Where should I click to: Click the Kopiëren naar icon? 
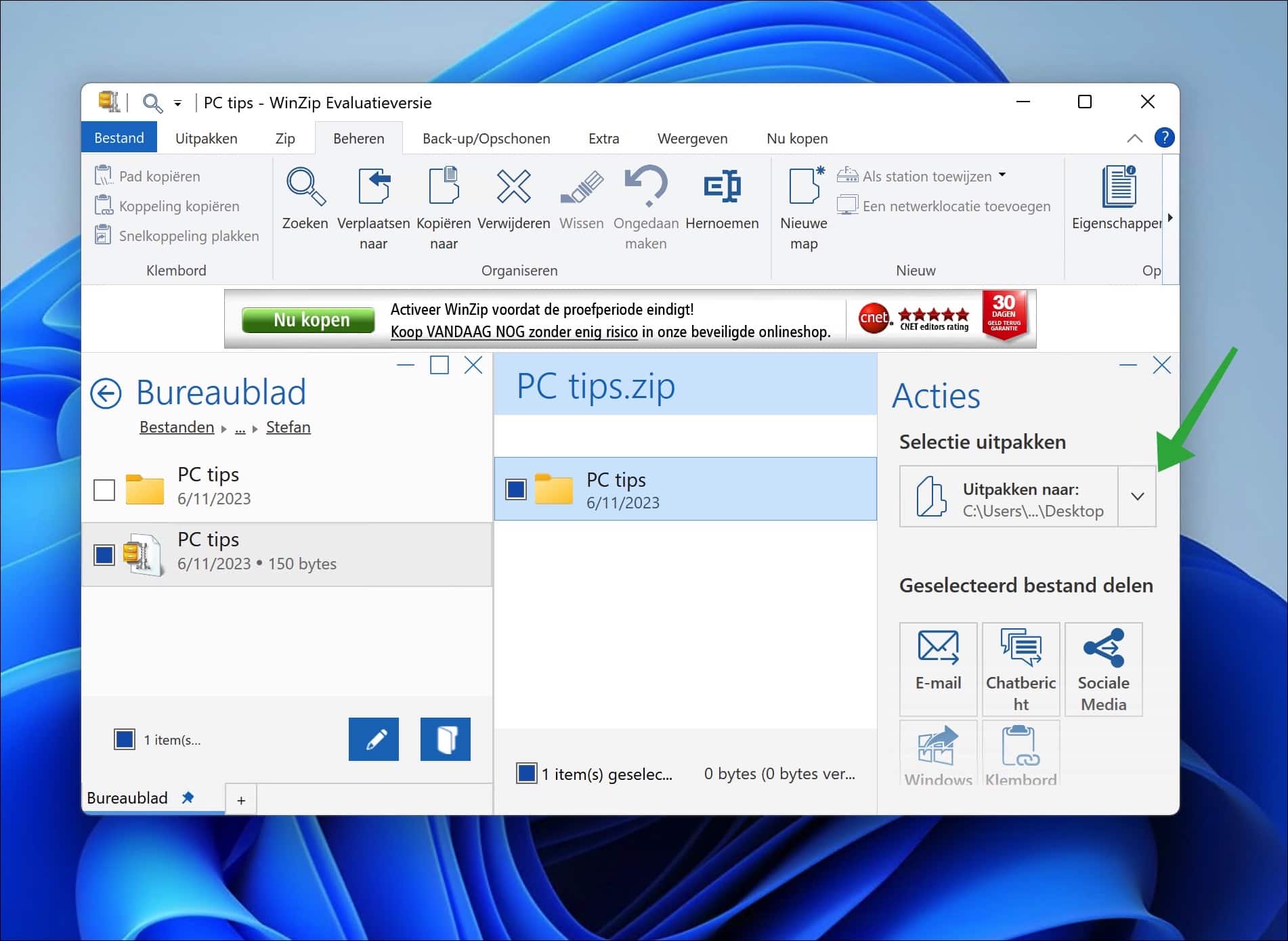(443, 186)
